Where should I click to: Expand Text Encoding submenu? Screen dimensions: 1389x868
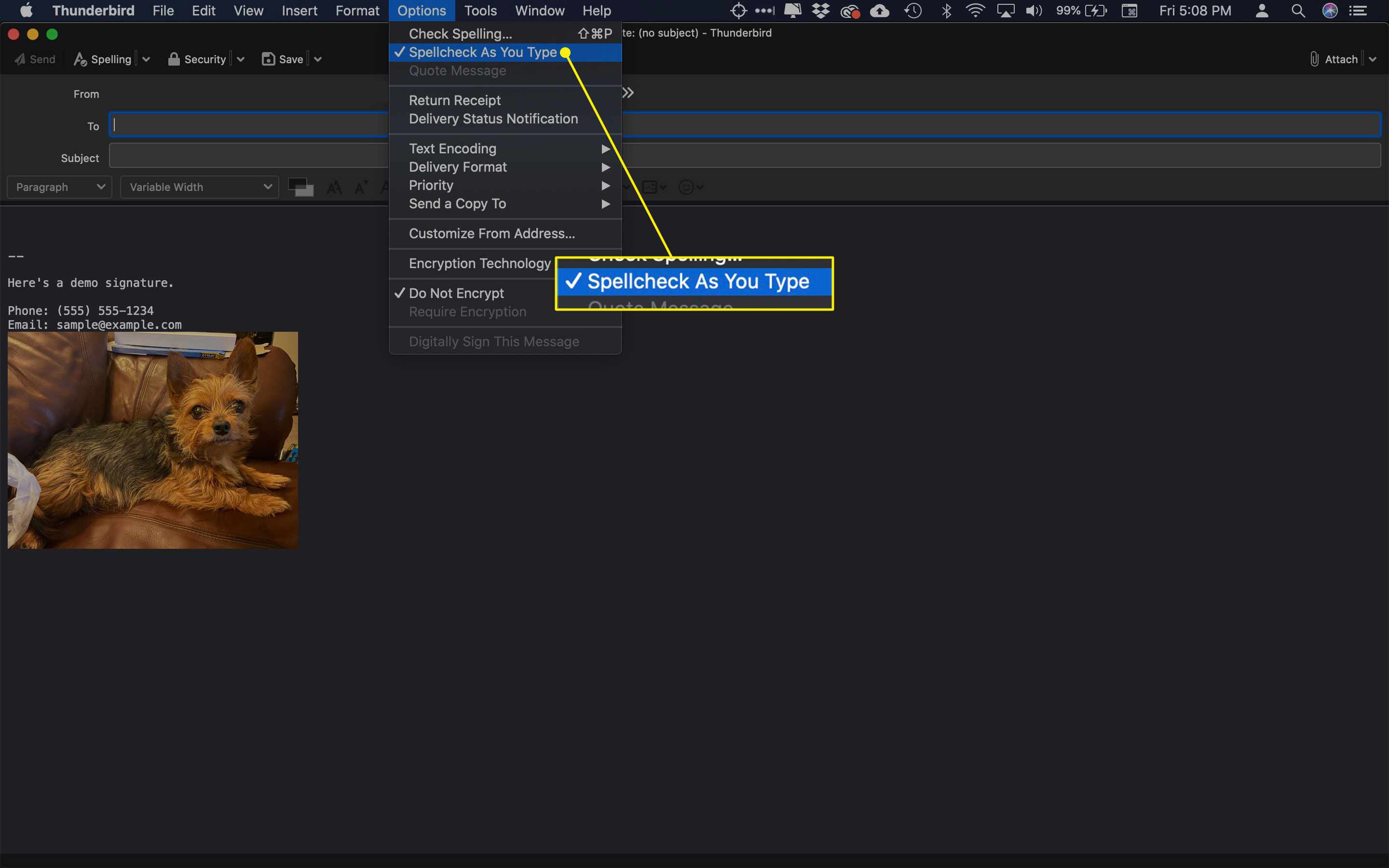tap(505, 149)
